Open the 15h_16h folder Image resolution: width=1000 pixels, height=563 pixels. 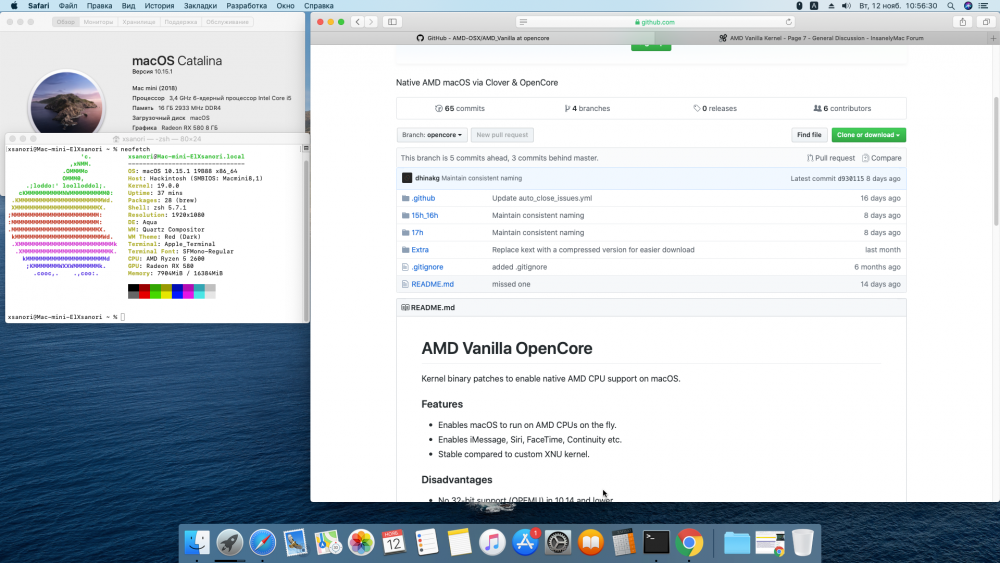coord(425,216)
